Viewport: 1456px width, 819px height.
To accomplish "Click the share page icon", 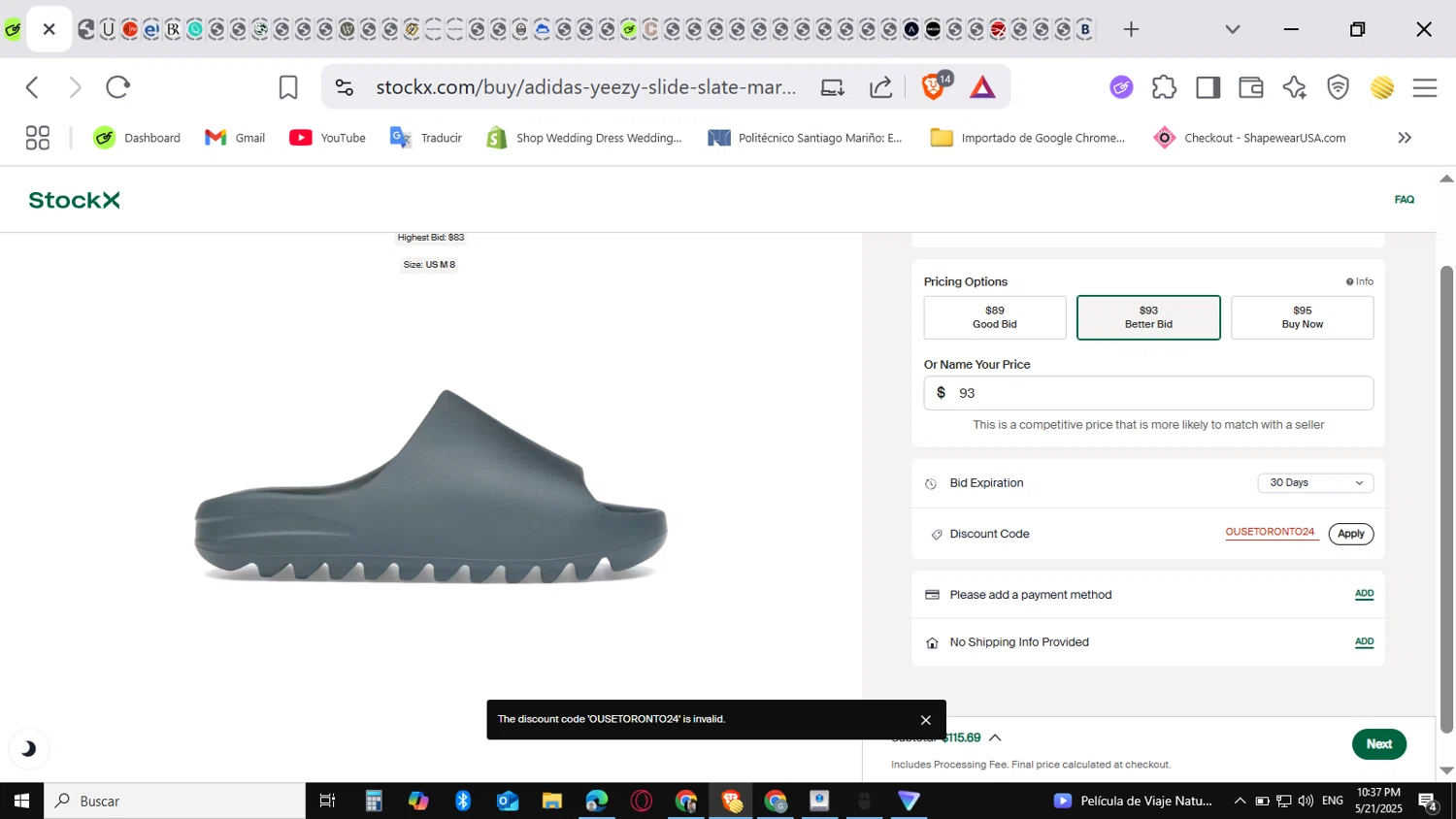I will pyautogui.click(x=881, y=87).
